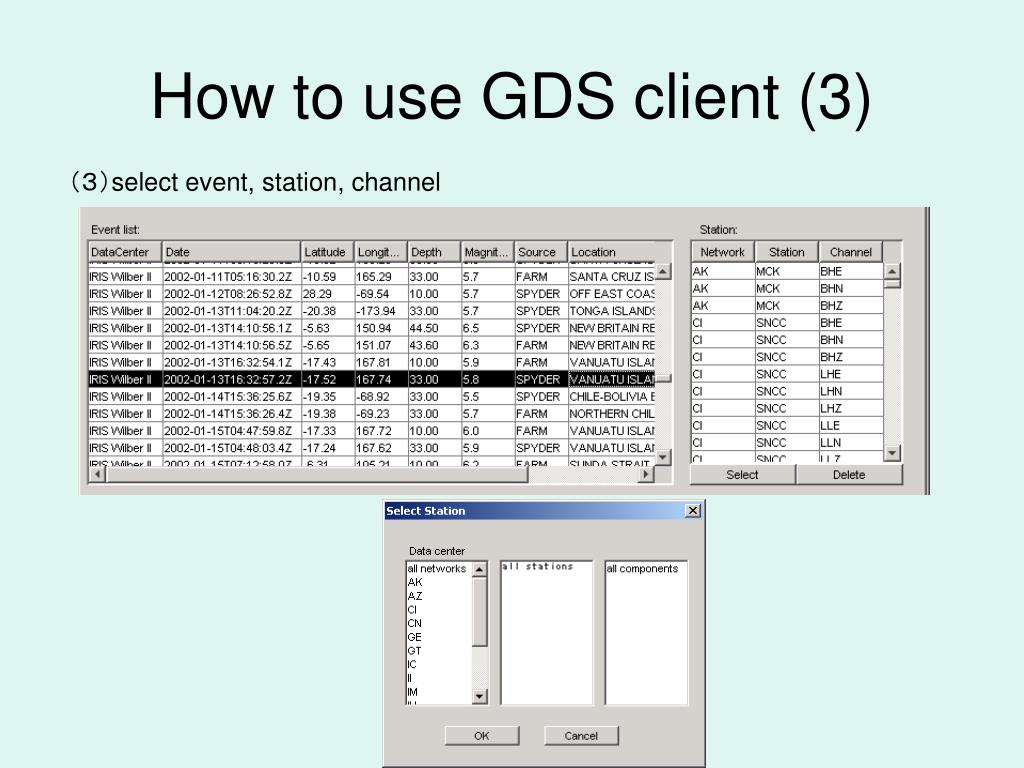Select station row CI SNCC BHZ

pyautogui.click(x=787, y=357)
